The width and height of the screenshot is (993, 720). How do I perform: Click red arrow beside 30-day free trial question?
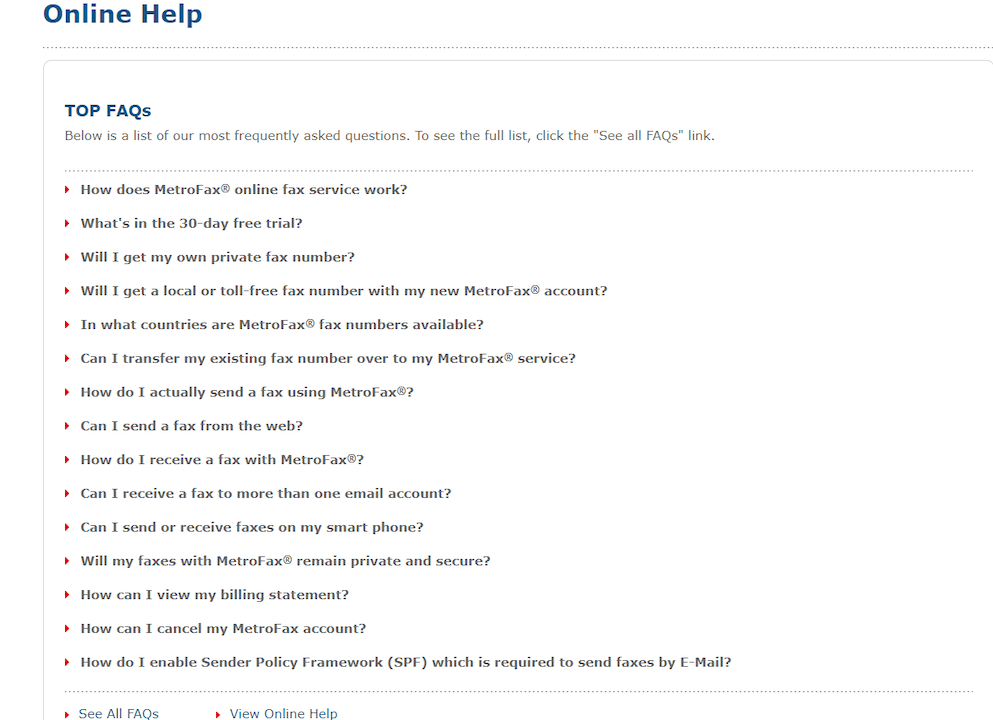[68, 224]
